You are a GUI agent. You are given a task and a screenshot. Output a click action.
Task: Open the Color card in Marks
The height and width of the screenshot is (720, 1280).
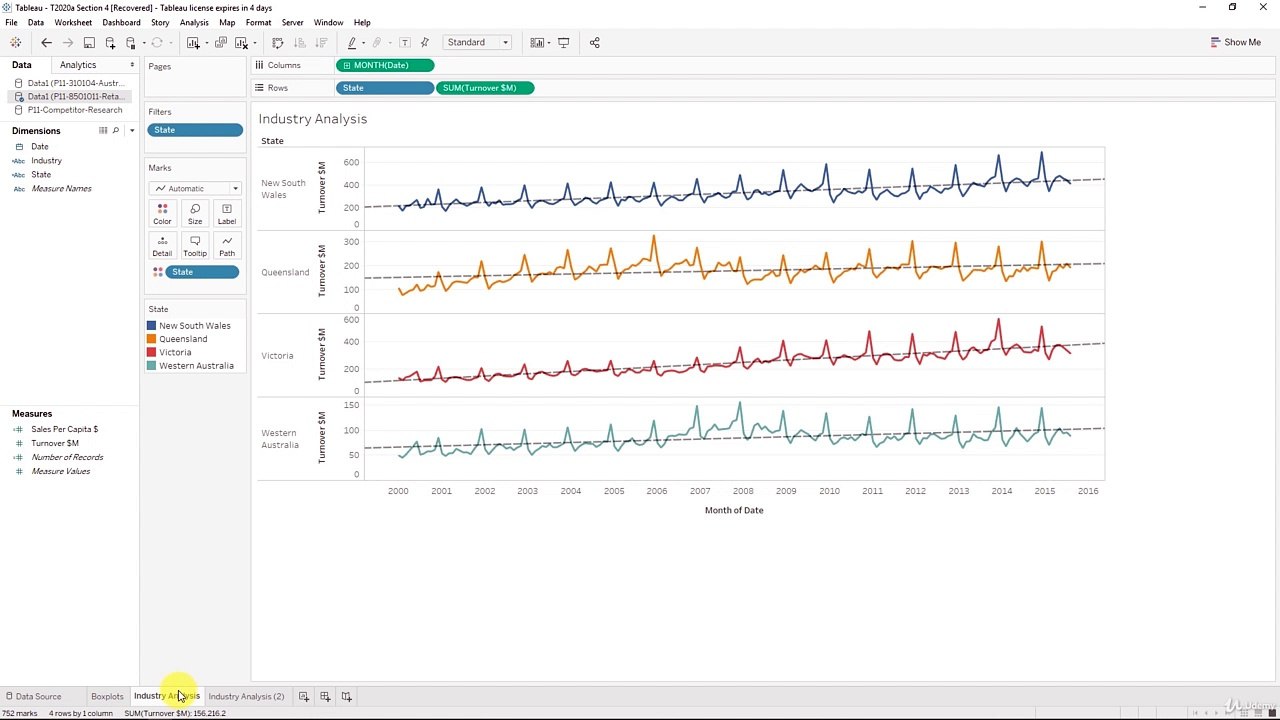(x=162, y=213)
